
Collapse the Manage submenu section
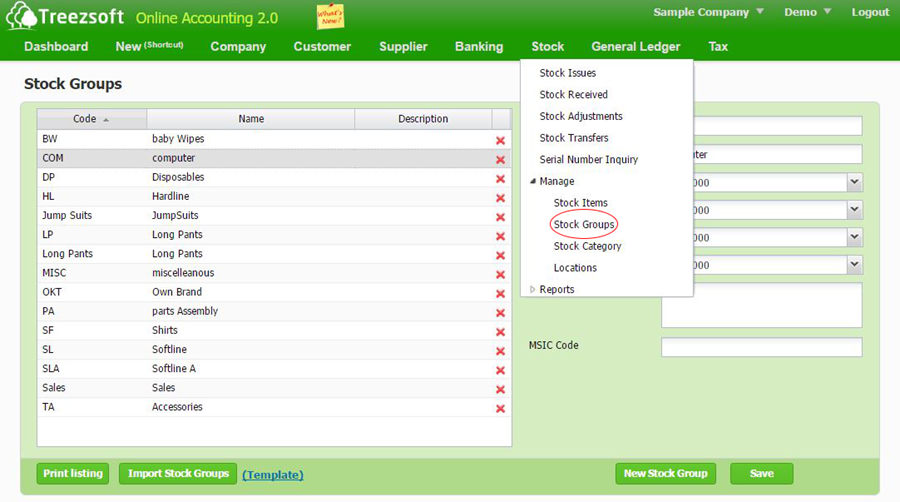tap(533, 182)
